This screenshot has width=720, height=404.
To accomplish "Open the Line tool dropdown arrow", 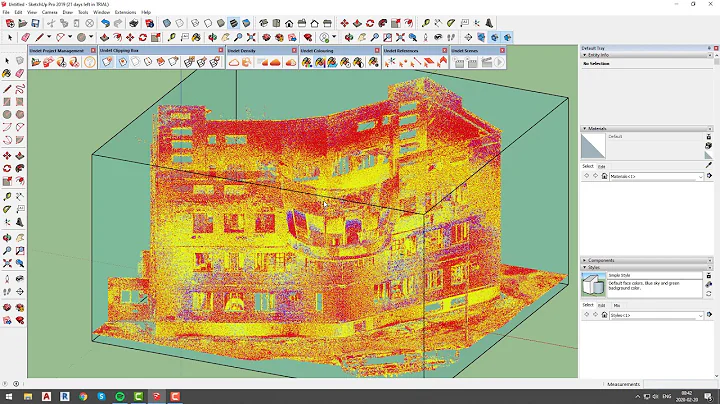I will 49,37.
